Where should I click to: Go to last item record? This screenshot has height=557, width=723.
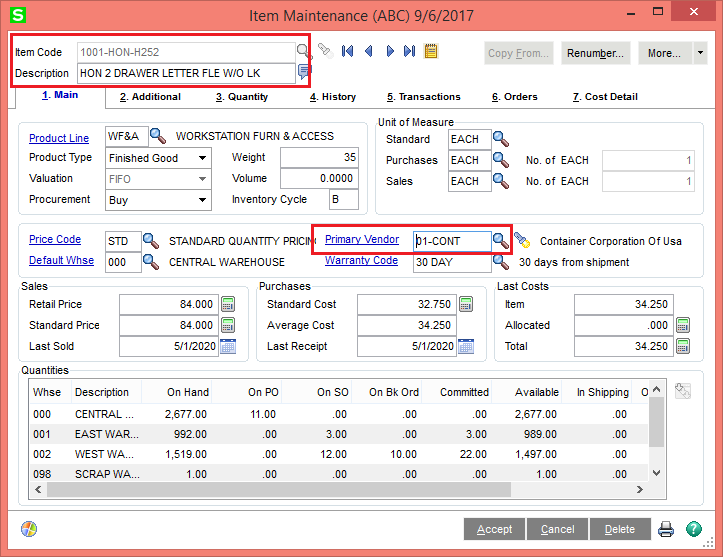tap(409, 51)
